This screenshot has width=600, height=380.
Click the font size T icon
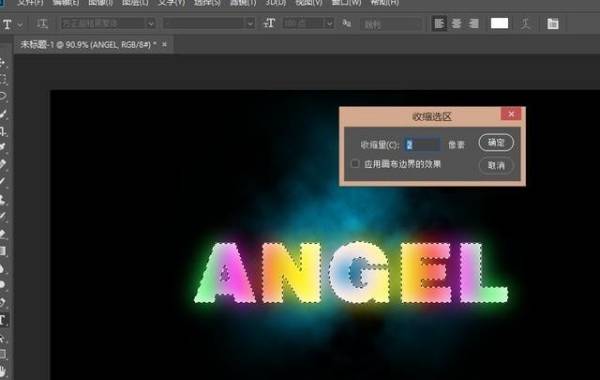[269, 24]
